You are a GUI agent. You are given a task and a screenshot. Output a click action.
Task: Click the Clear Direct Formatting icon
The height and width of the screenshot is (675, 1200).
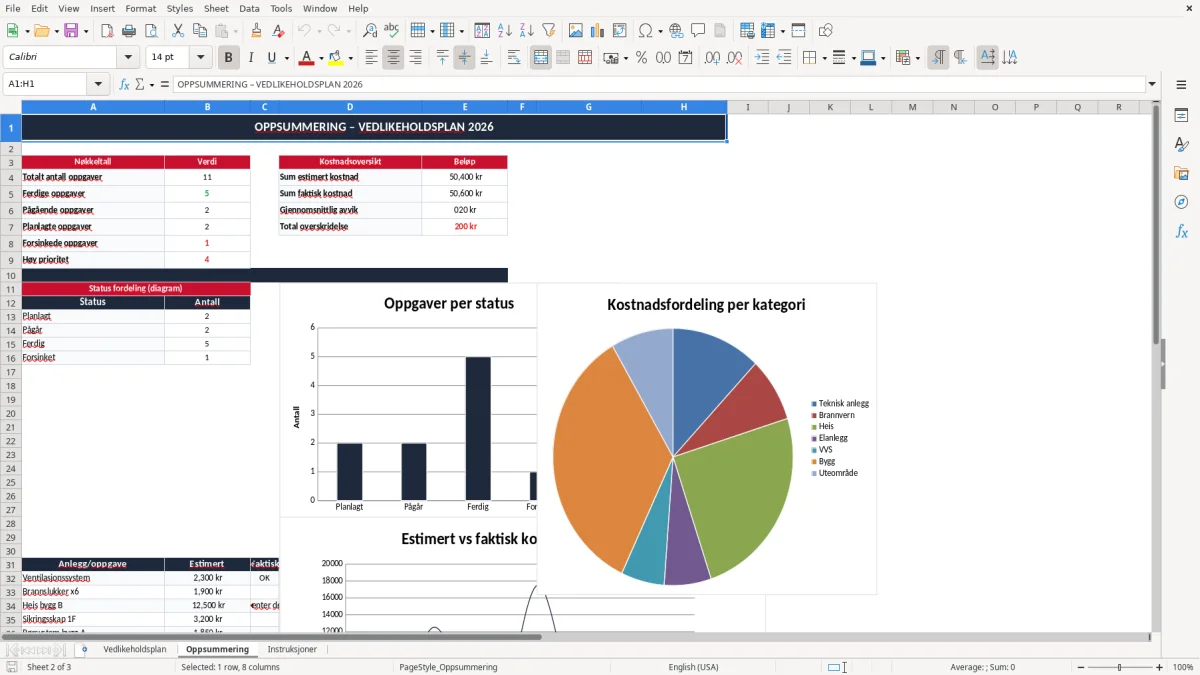click(279, 31)
